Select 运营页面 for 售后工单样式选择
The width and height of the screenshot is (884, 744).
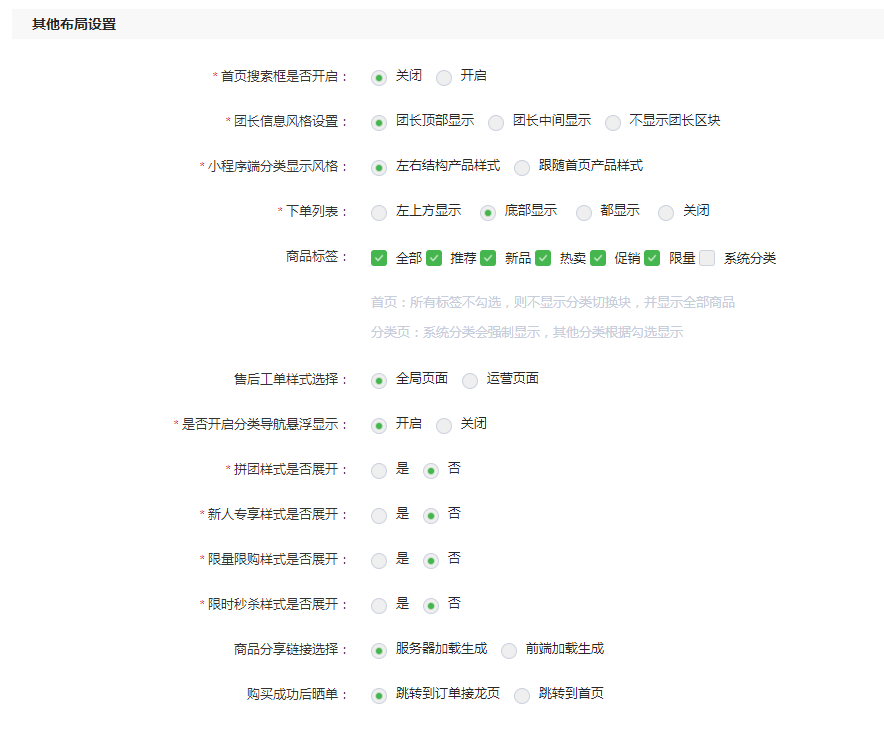click(470, 380)
